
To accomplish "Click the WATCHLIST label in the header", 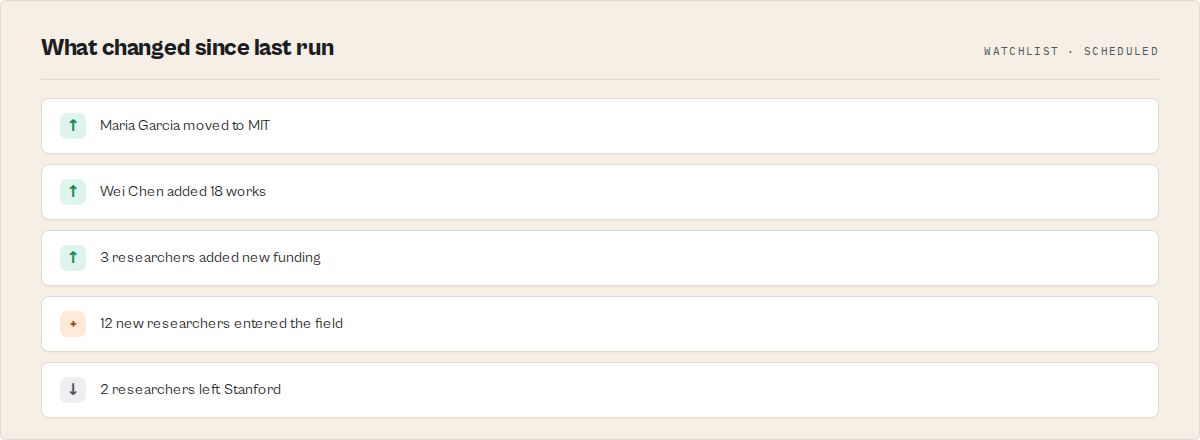I will click(x=1021, y=51).
